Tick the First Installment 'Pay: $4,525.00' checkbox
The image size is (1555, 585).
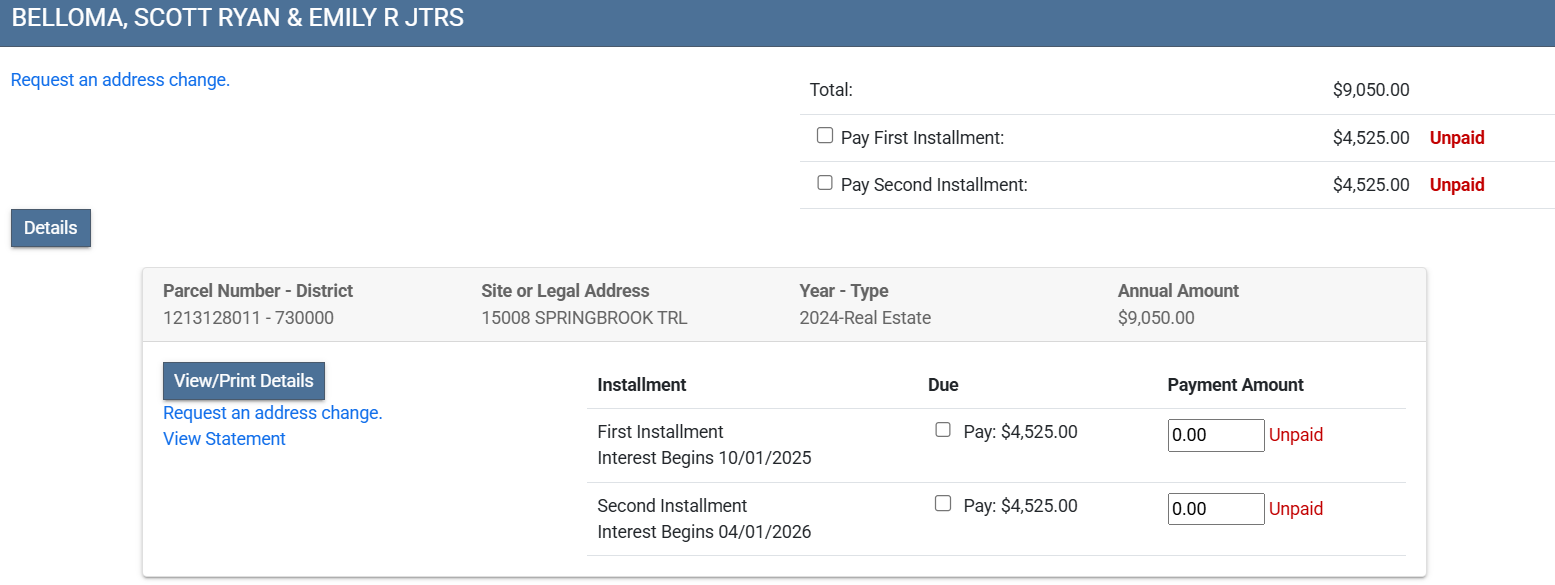[x=942, y=430]
